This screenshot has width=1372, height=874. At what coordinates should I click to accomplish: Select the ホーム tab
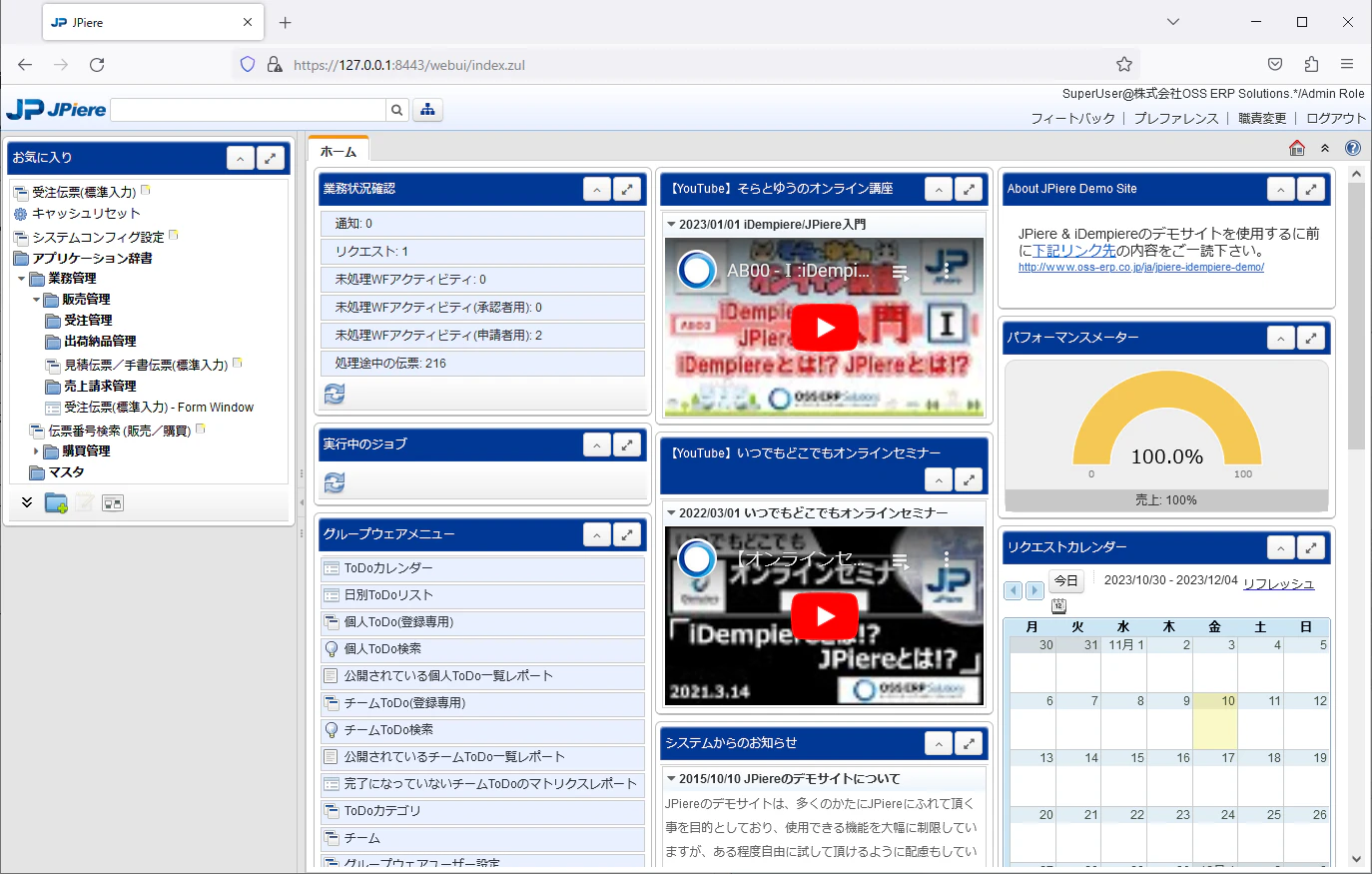coord(339,152)
